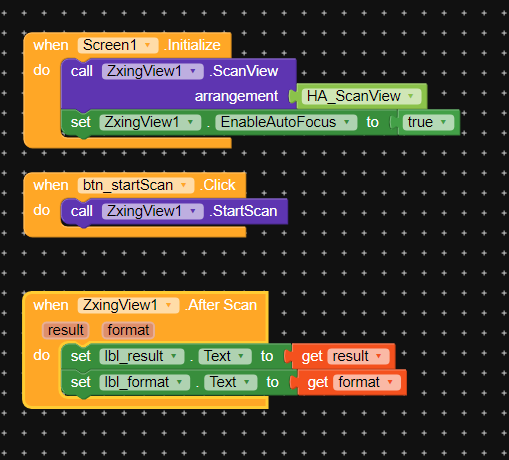
Task: Select the when Screen1 Initialize event block
Action: (128, 45)
